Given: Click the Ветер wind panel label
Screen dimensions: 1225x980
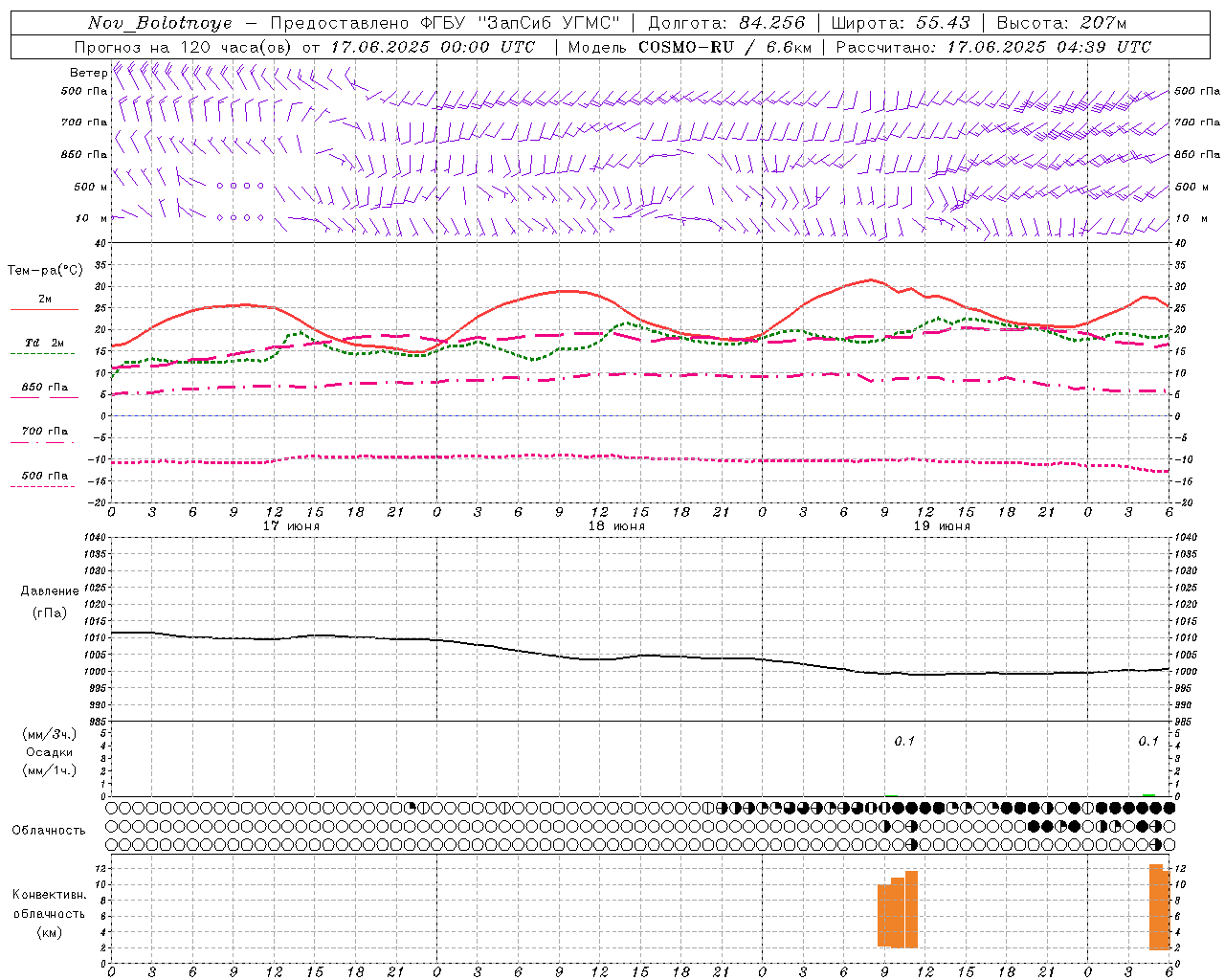Looking at the screenshot, I should point(88,73).
